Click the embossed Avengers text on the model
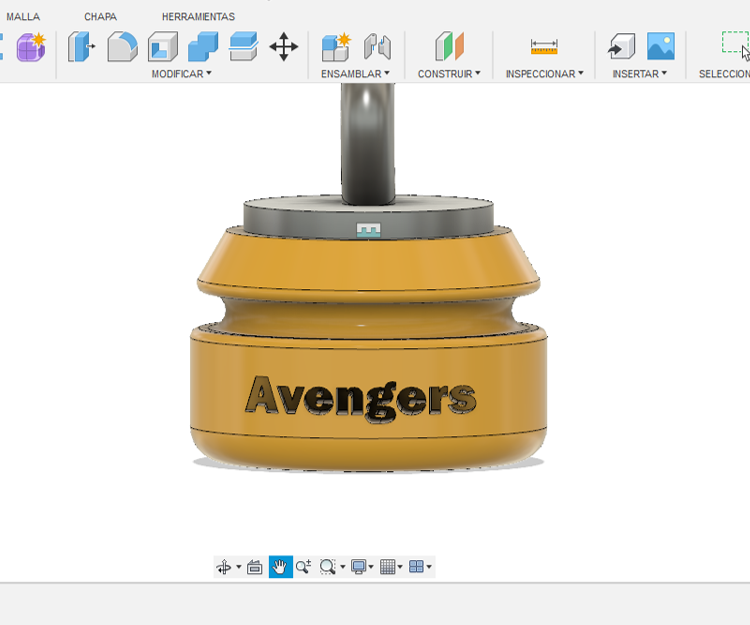 point(361,398)
